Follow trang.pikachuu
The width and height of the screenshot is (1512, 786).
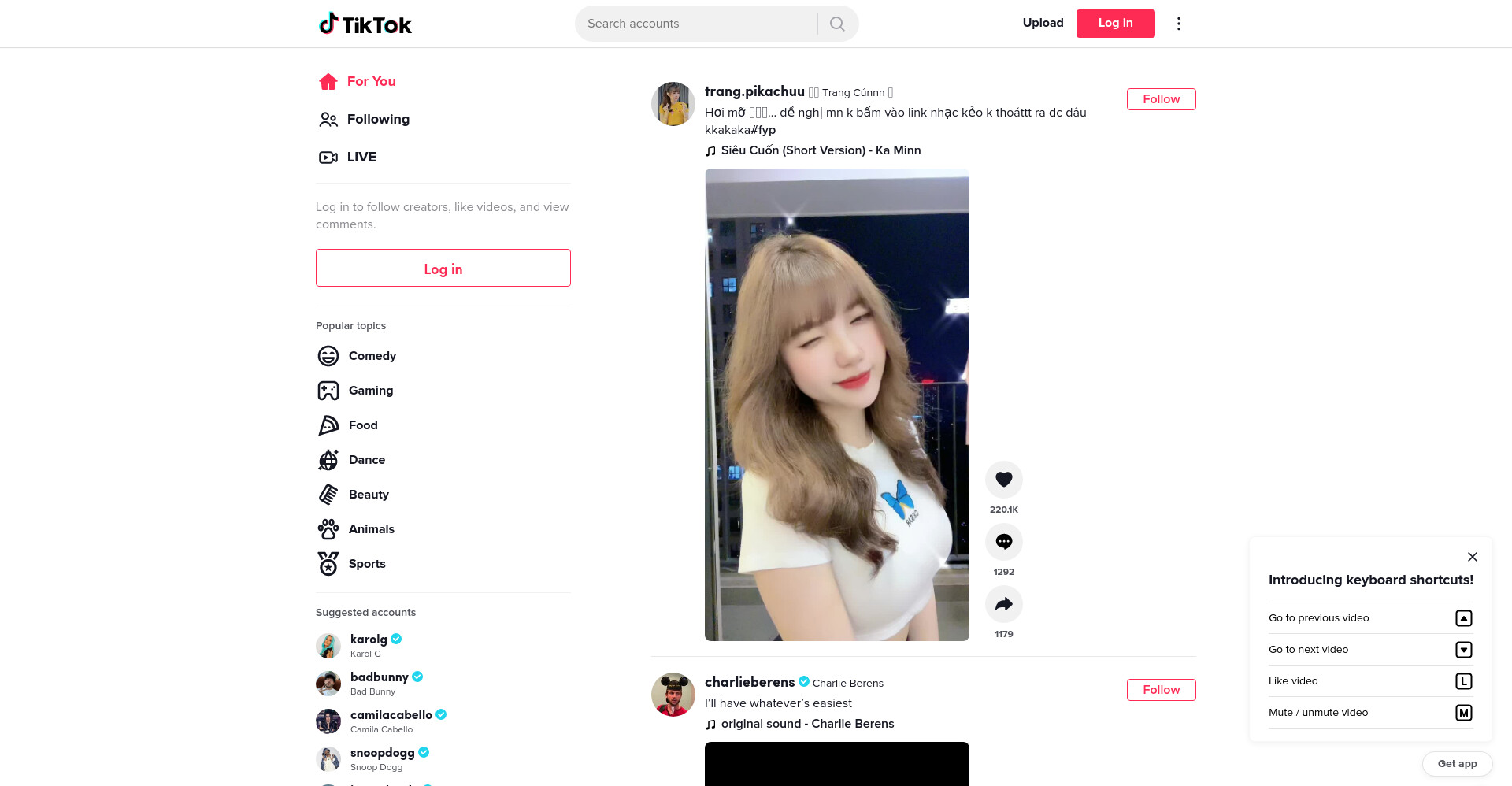(x=1162, y=99)
